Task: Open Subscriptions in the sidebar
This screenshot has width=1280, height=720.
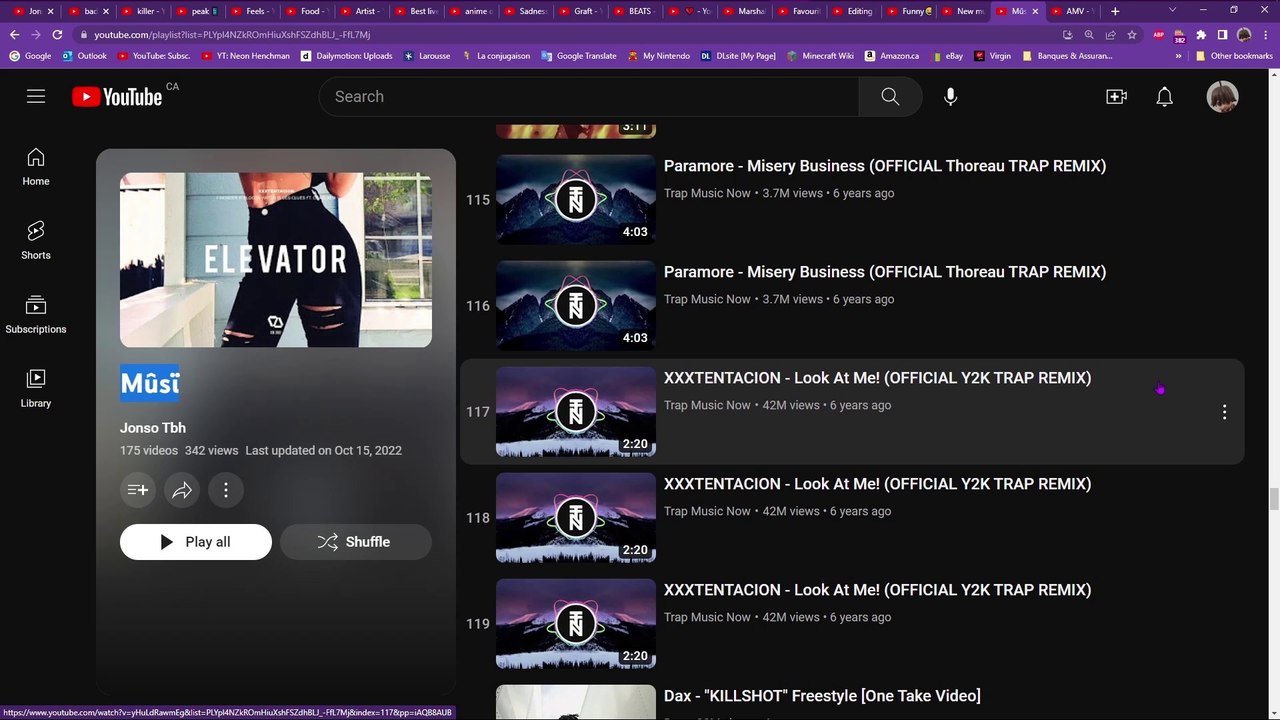Action: tap(36, 315)
